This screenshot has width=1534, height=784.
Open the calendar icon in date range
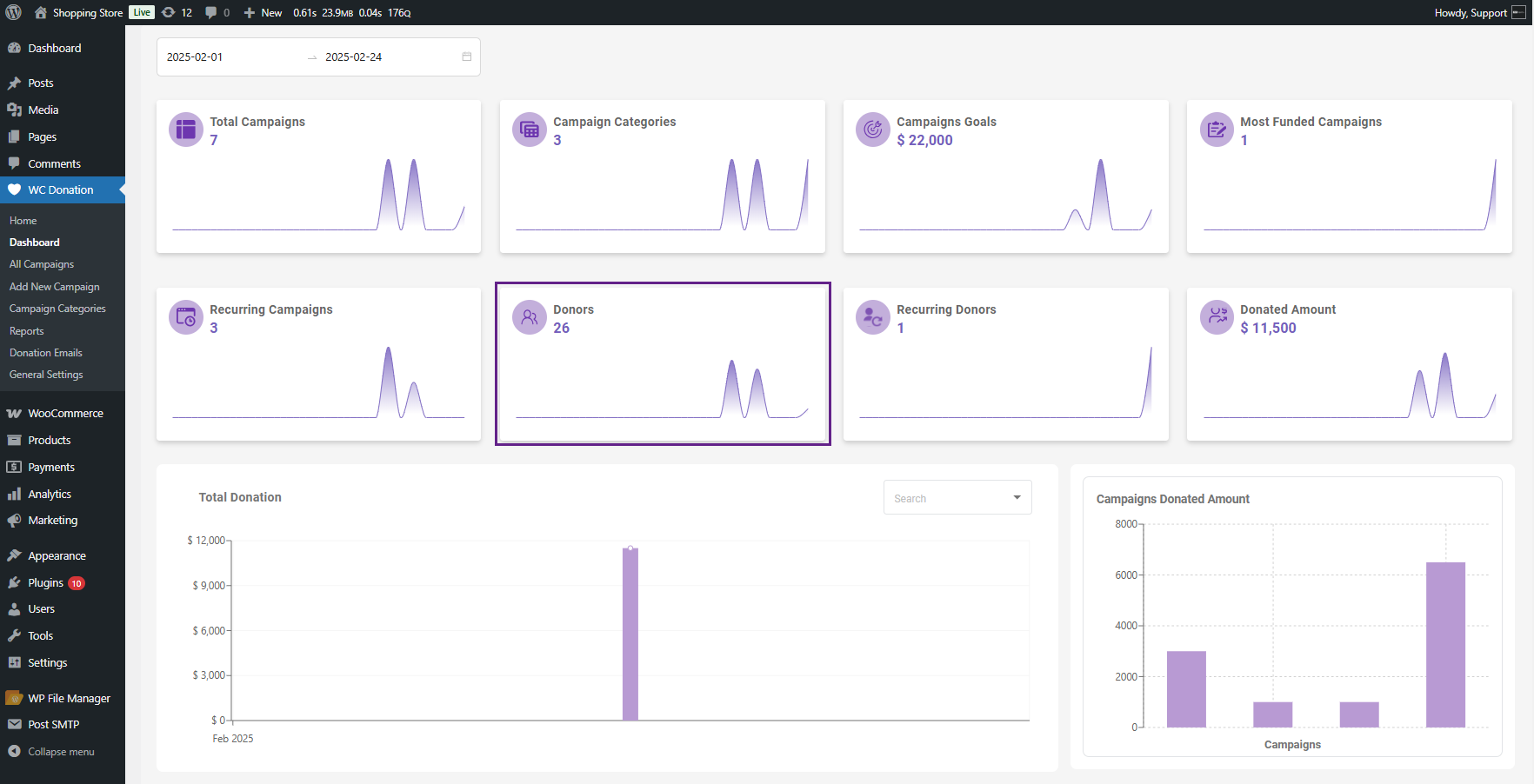coord(467,57)
